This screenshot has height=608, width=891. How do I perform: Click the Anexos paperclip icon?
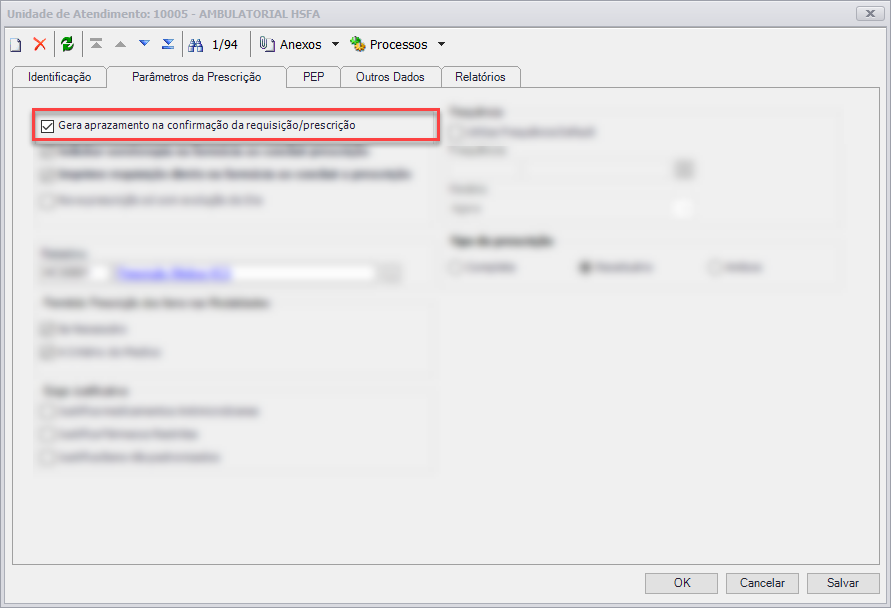(267, 44)
